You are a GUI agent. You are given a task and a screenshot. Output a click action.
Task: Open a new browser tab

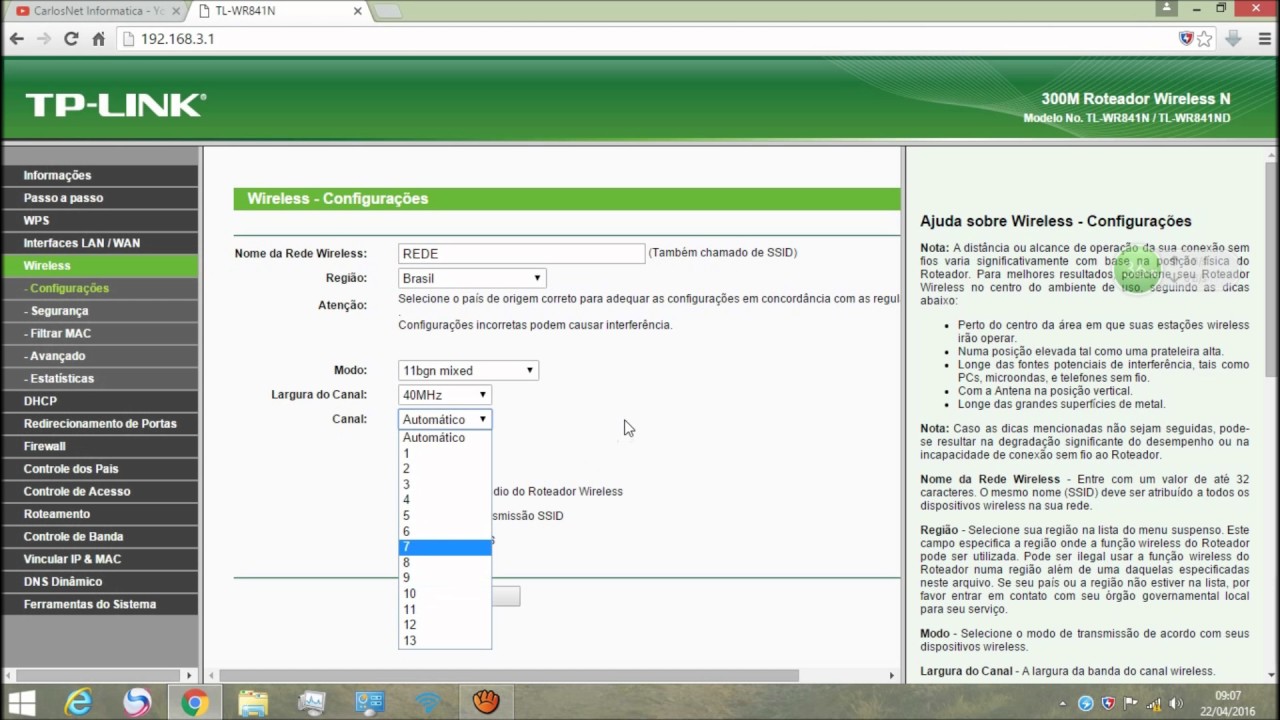pyautogui.click(x=387, y=11)
